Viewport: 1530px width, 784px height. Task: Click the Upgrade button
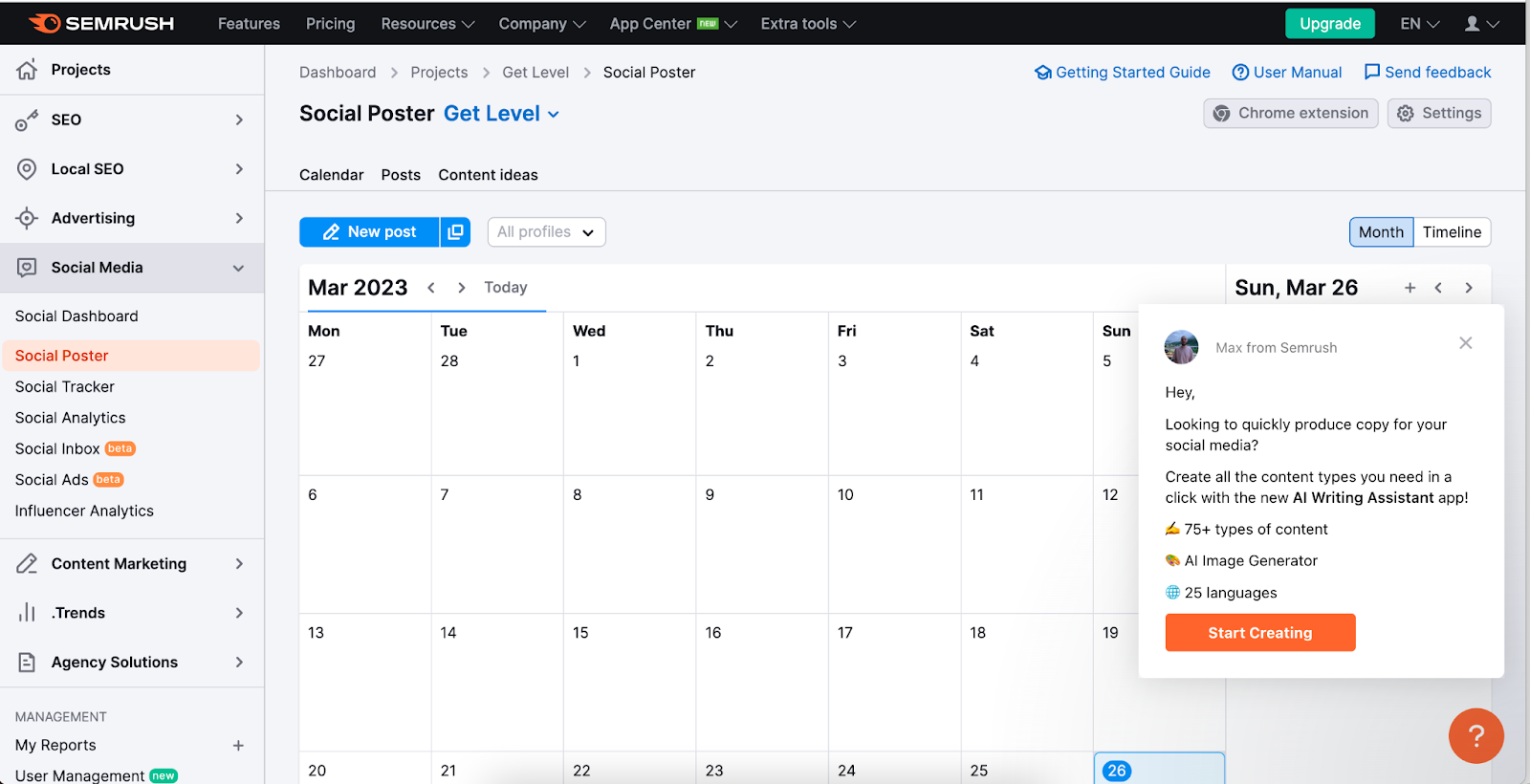coord(1329,24)
